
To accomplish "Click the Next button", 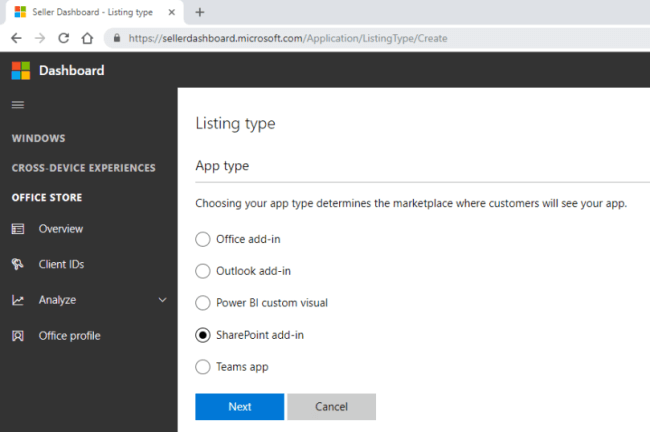I will tap(240, 407).
